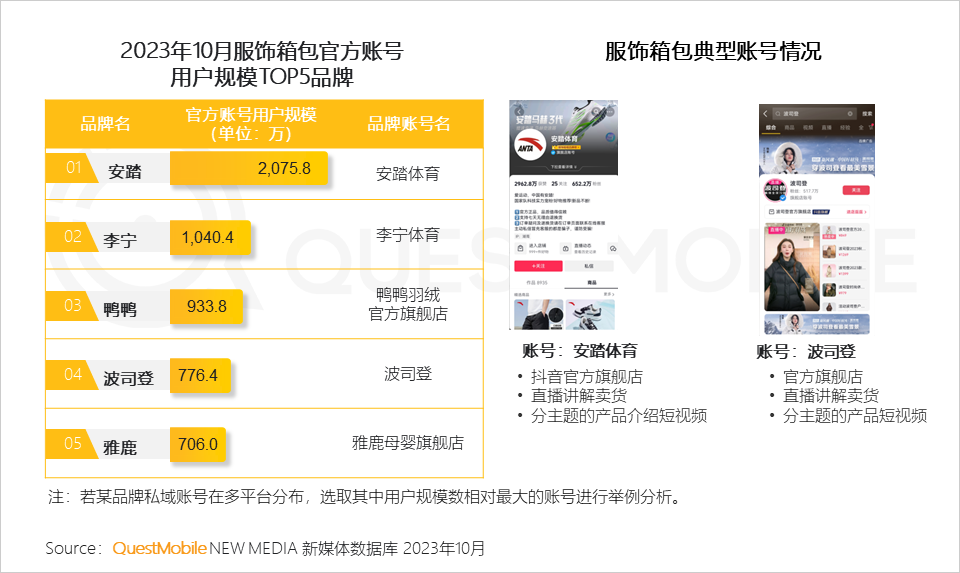Click the Bosideng round profile avatar
This screenshot has width=960, height=573.
(x=776, y=188)
